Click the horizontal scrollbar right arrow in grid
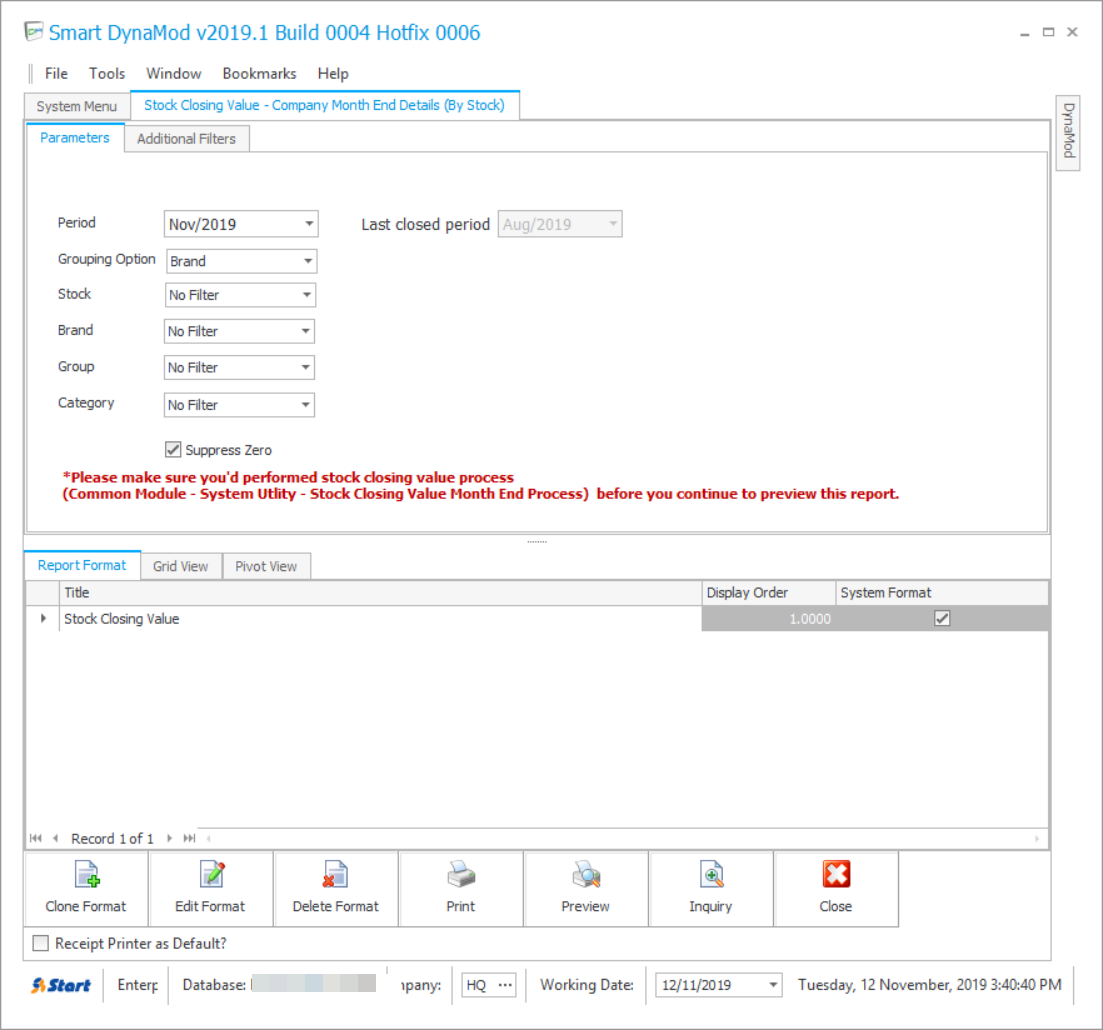Image resolution: width=1103 pixels, height=1030 pixels. pyautogui.click(x=1037, y=838)
